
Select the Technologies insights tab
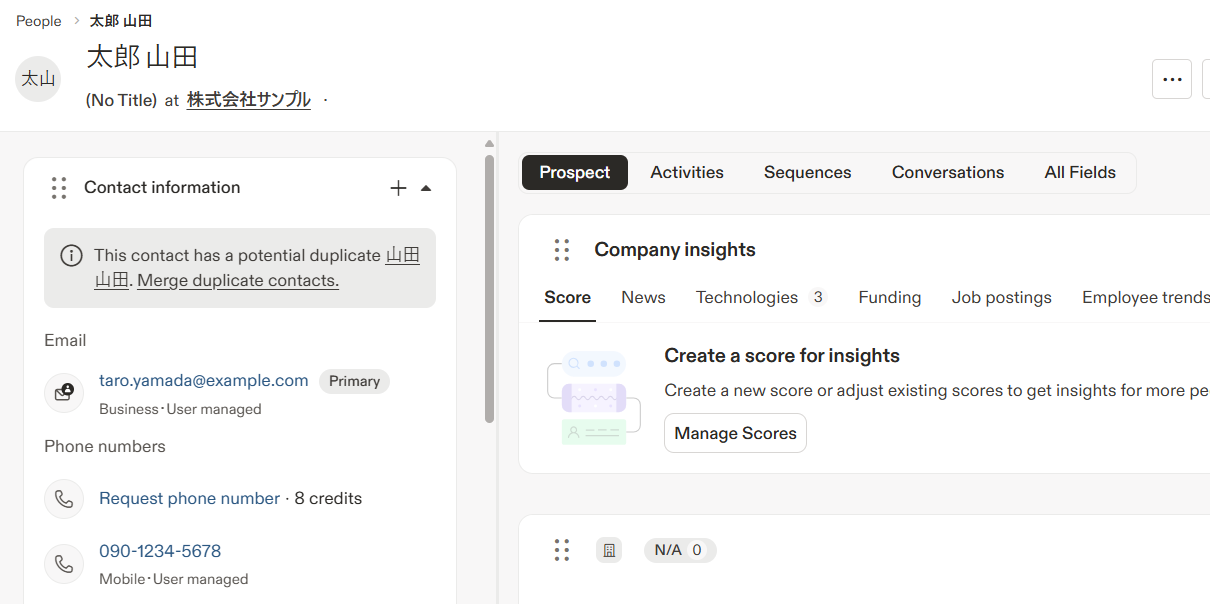tap(747, 297)
